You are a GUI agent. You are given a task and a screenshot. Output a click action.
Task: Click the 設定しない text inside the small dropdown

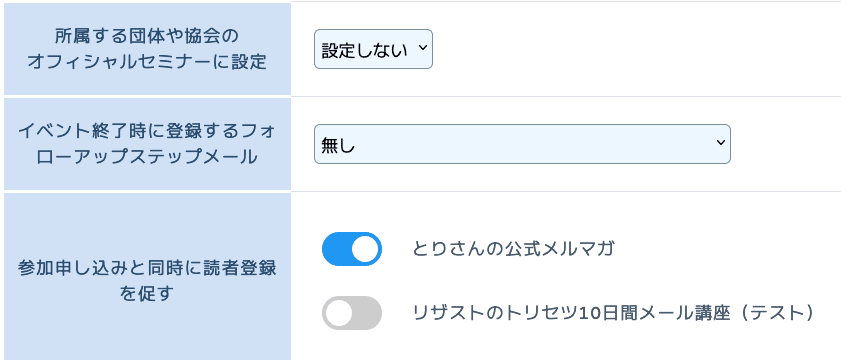pos(365,49)
